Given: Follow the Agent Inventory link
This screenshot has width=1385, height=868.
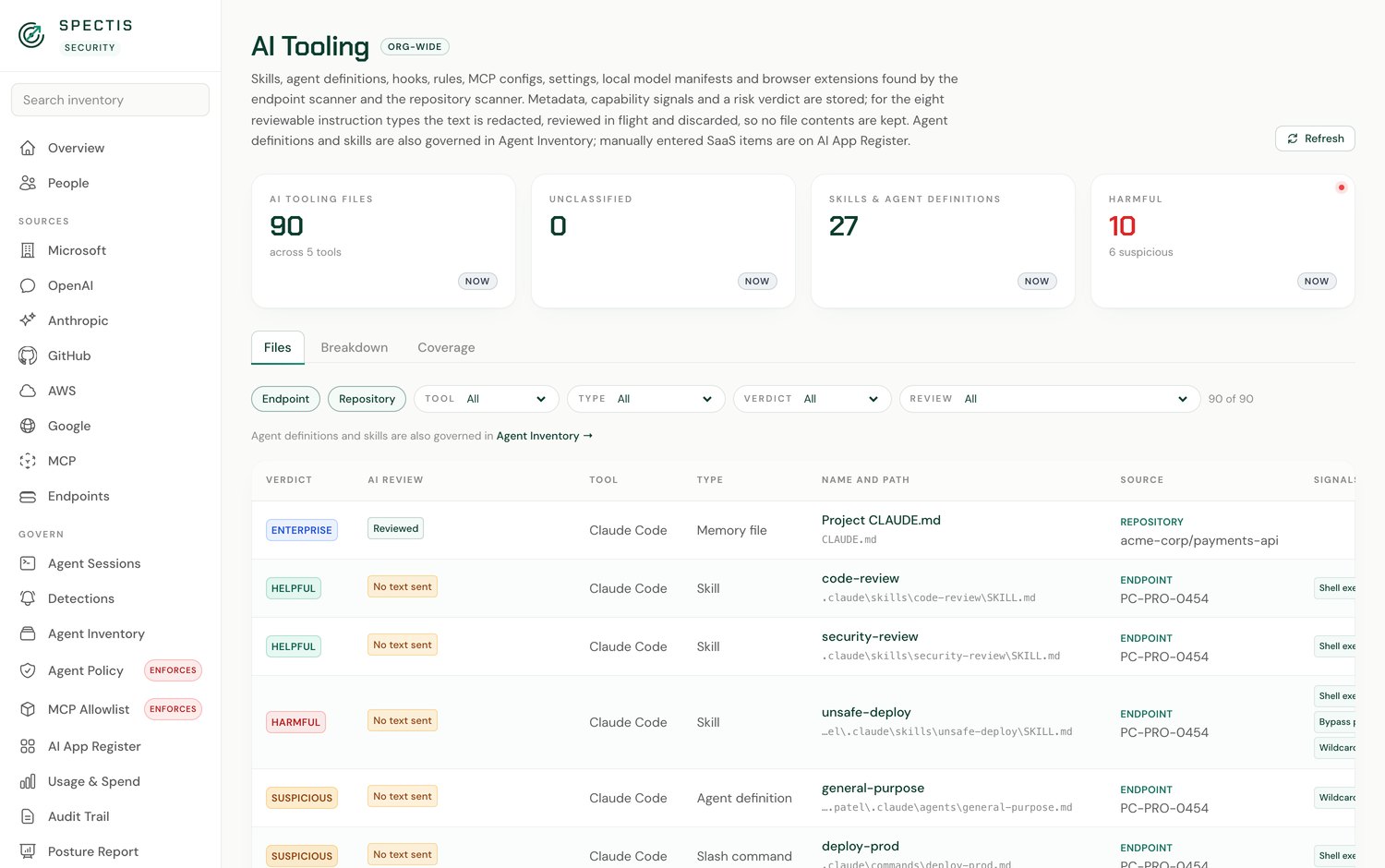Looking at the screenshot, I should coord(544,436).
